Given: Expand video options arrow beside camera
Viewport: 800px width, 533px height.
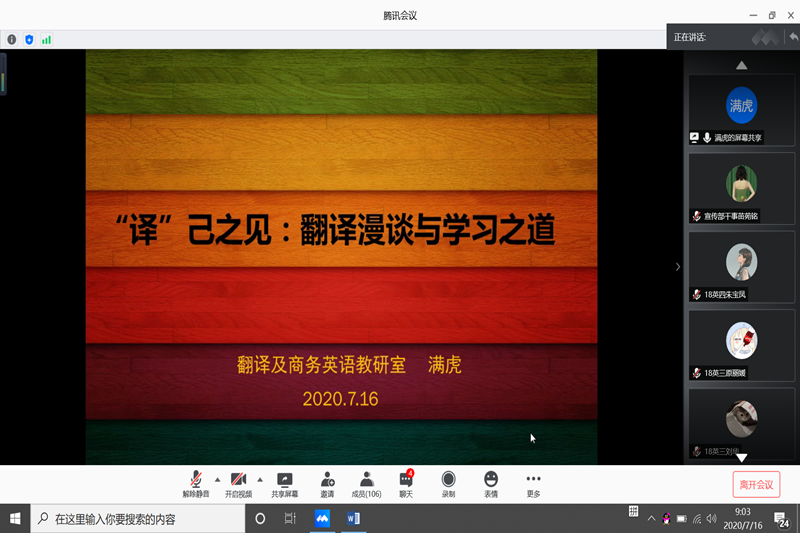Looking at the screenshot, I should pyautogui.click(x=260, y=479).
